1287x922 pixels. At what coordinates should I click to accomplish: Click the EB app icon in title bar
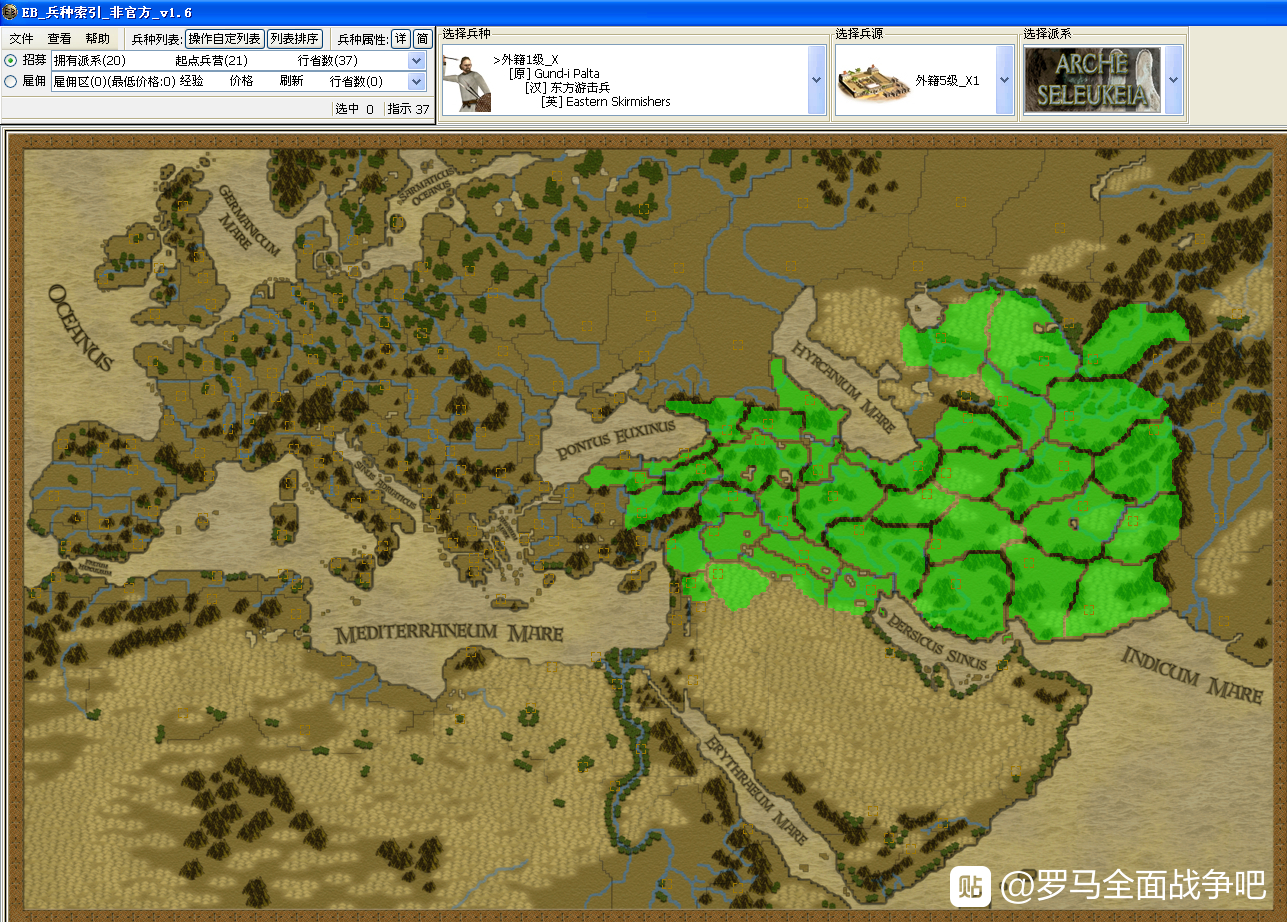(9, 12)
